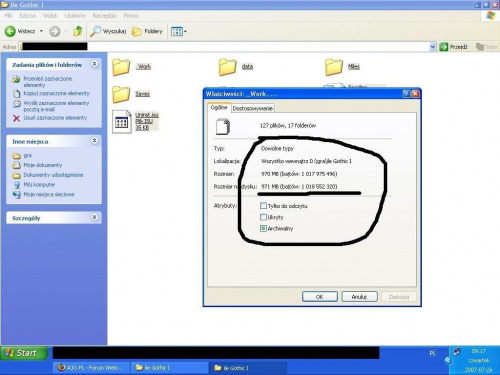Viewport: 500px width, 375px height.
Task: Click the folder-up arrow toolbar icon
Action: (x=78, y=31)
